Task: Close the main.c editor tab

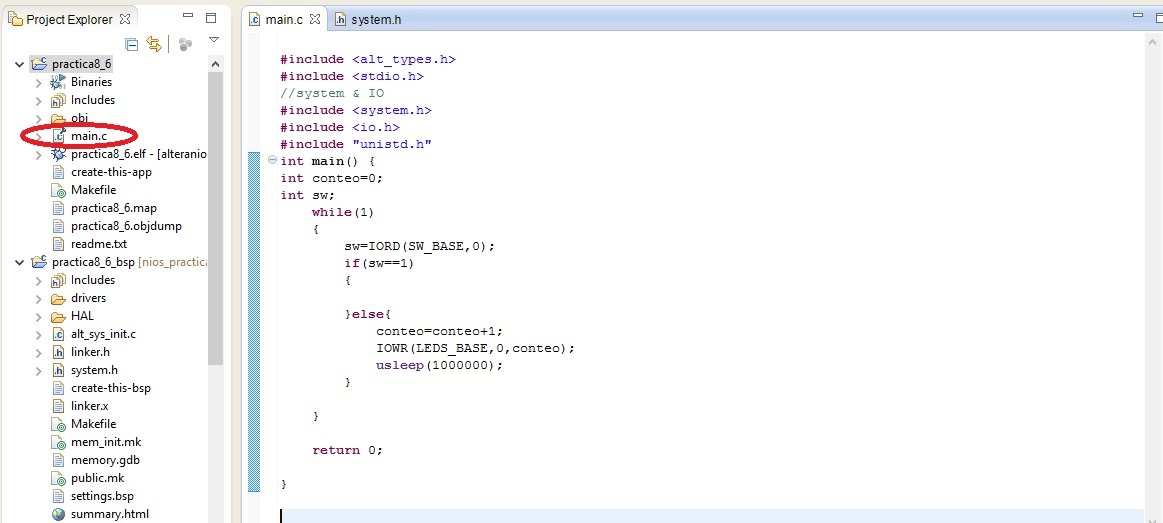Action: point(314,19)
